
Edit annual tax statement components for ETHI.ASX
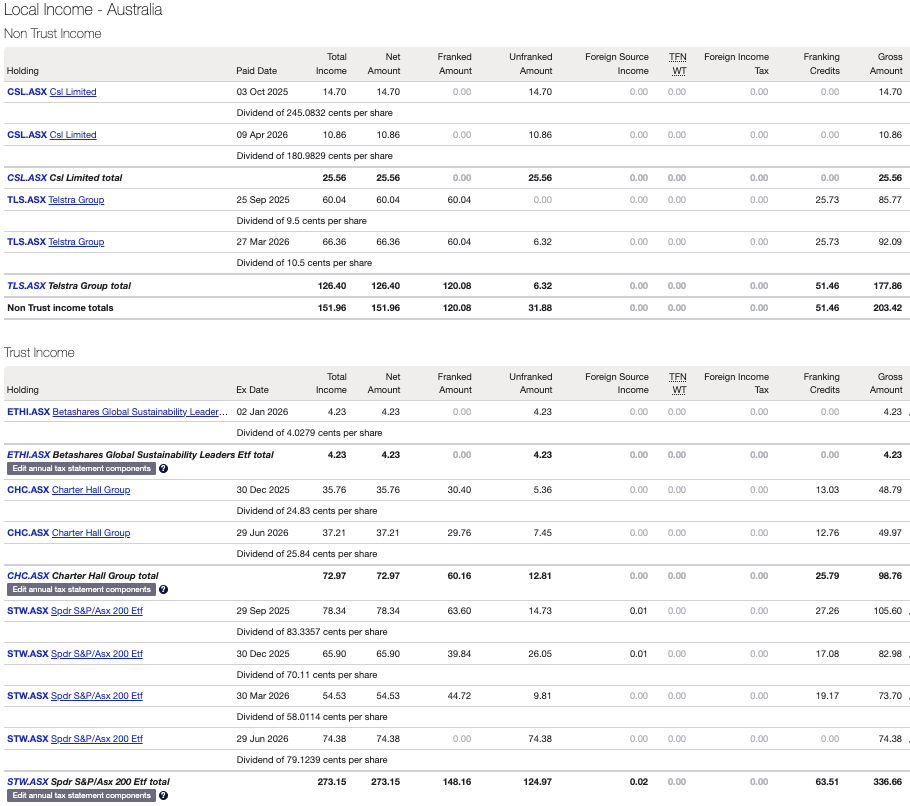[x=81, y=469]
